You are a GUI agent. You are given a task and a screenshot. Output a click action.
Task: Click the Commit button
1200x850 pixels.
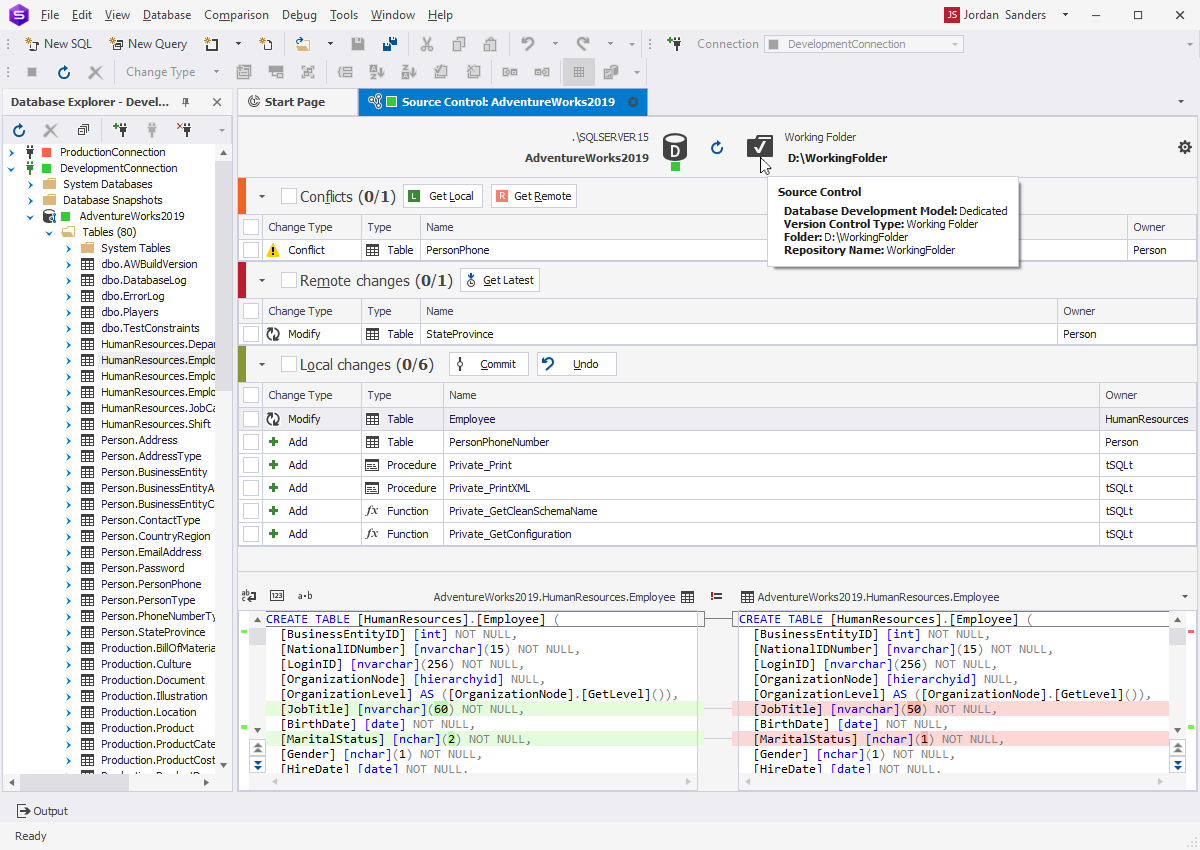coord(489,364)
